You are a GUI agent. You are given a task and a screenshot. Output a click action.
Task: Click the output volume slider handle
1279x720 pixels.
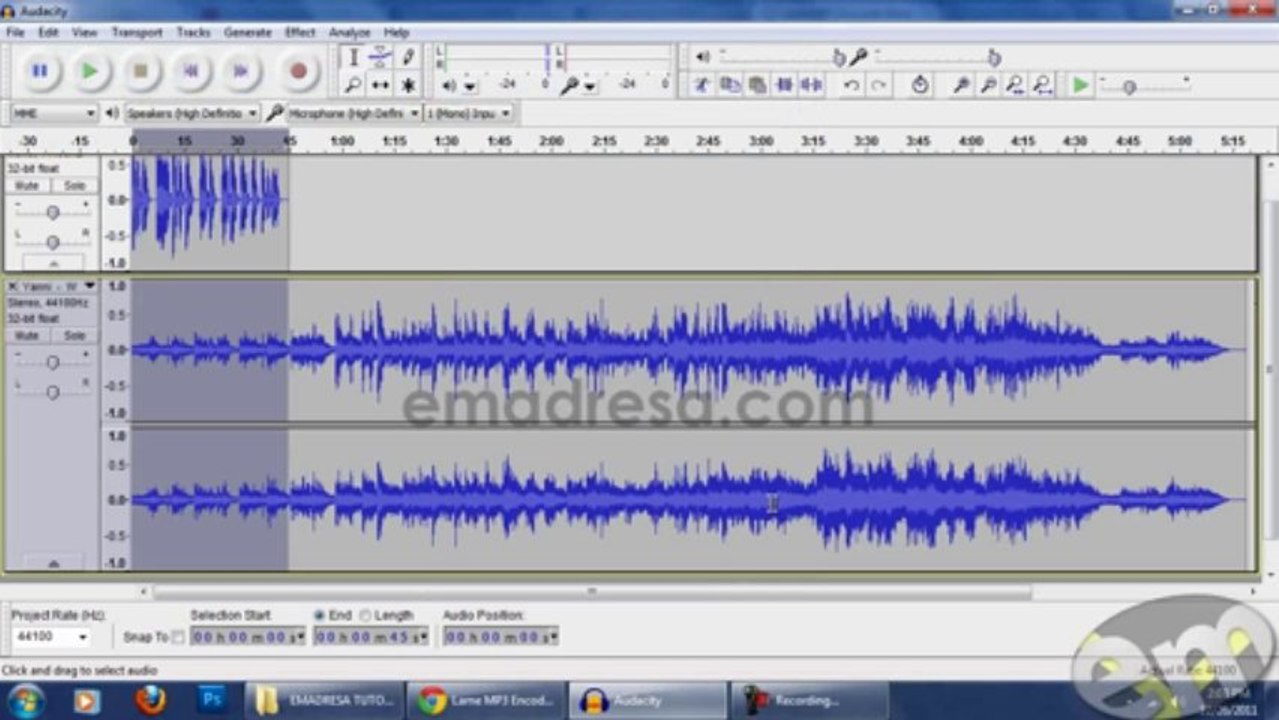point(838,57)
